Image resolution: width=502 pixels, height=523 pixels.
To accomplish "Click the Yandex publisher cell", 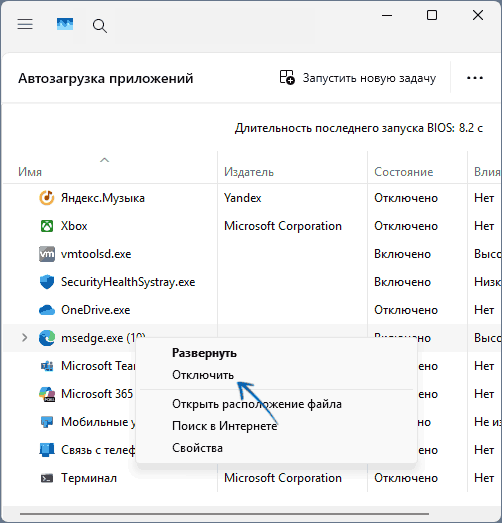I will (242, 198).
